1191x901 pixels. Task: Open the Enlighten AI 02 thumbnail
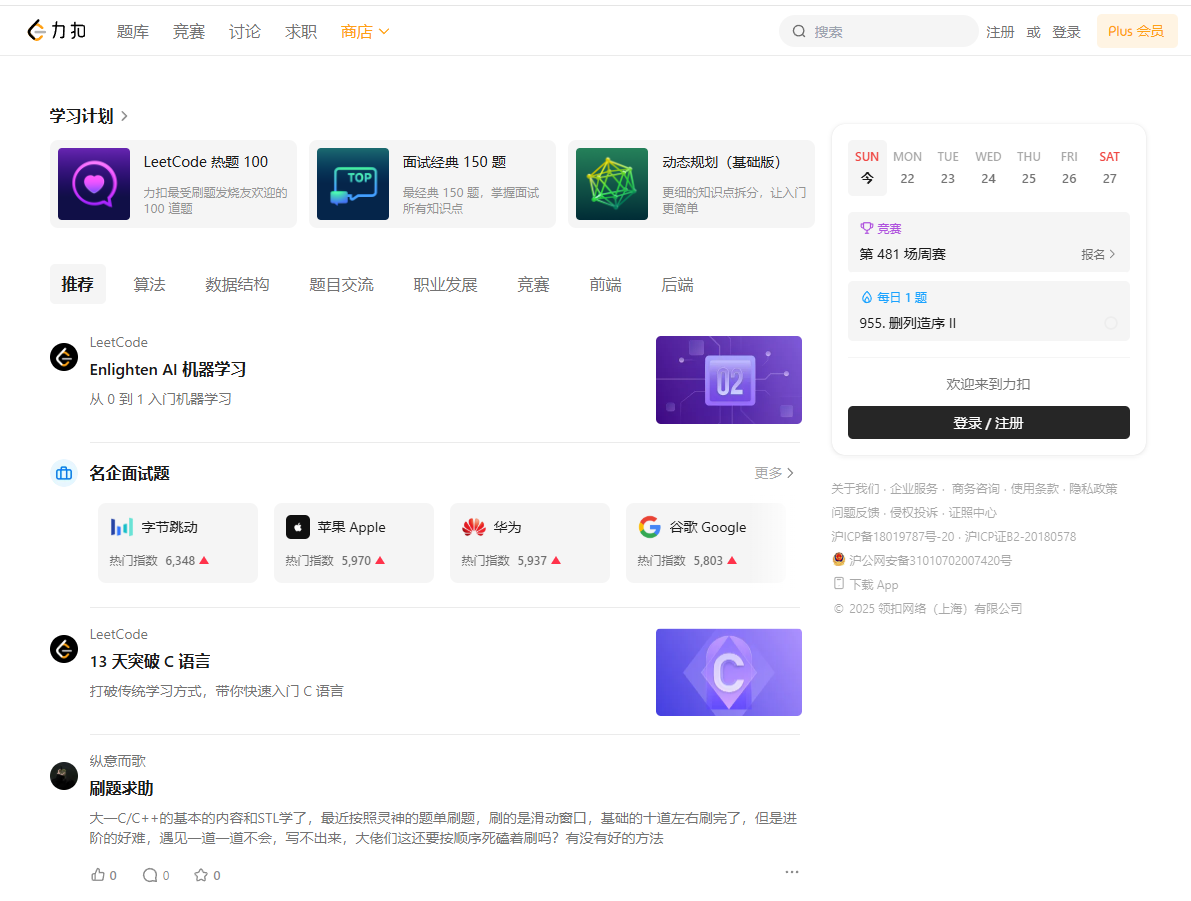tap(729, 380)
